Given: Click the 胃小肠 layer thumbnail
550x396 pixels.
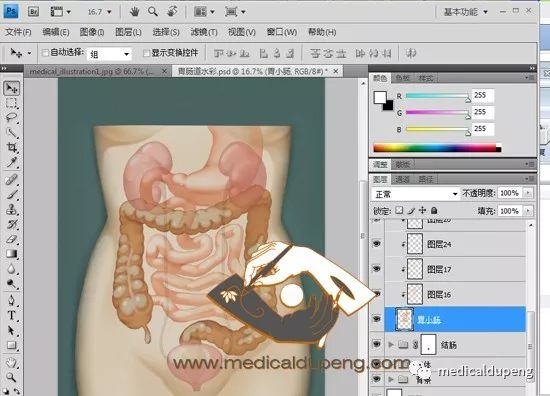Looking at the screenshot, I should coord(404,319).
